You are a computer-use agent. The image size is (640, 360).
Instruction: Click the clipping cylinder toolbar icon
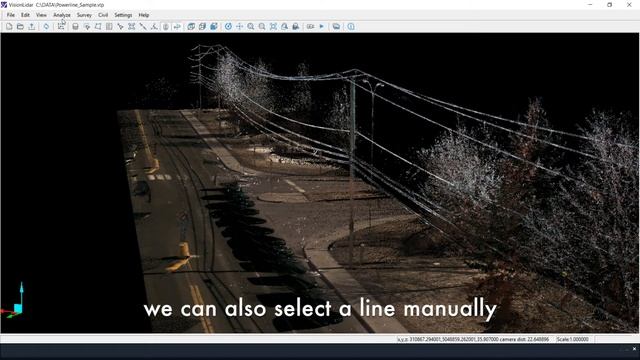[x=165, y=27]
